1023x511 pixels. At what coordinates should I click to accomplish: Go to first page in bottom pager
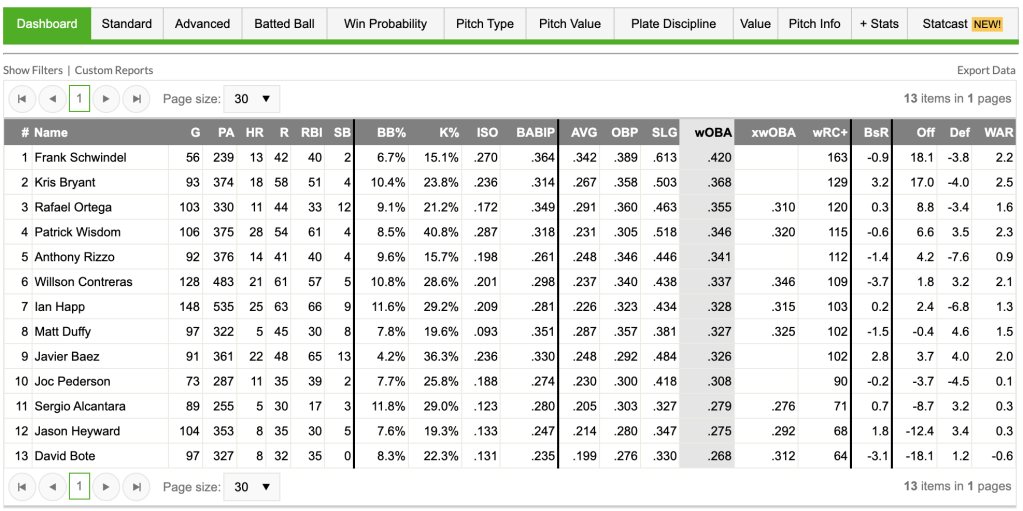coord(22,487)
